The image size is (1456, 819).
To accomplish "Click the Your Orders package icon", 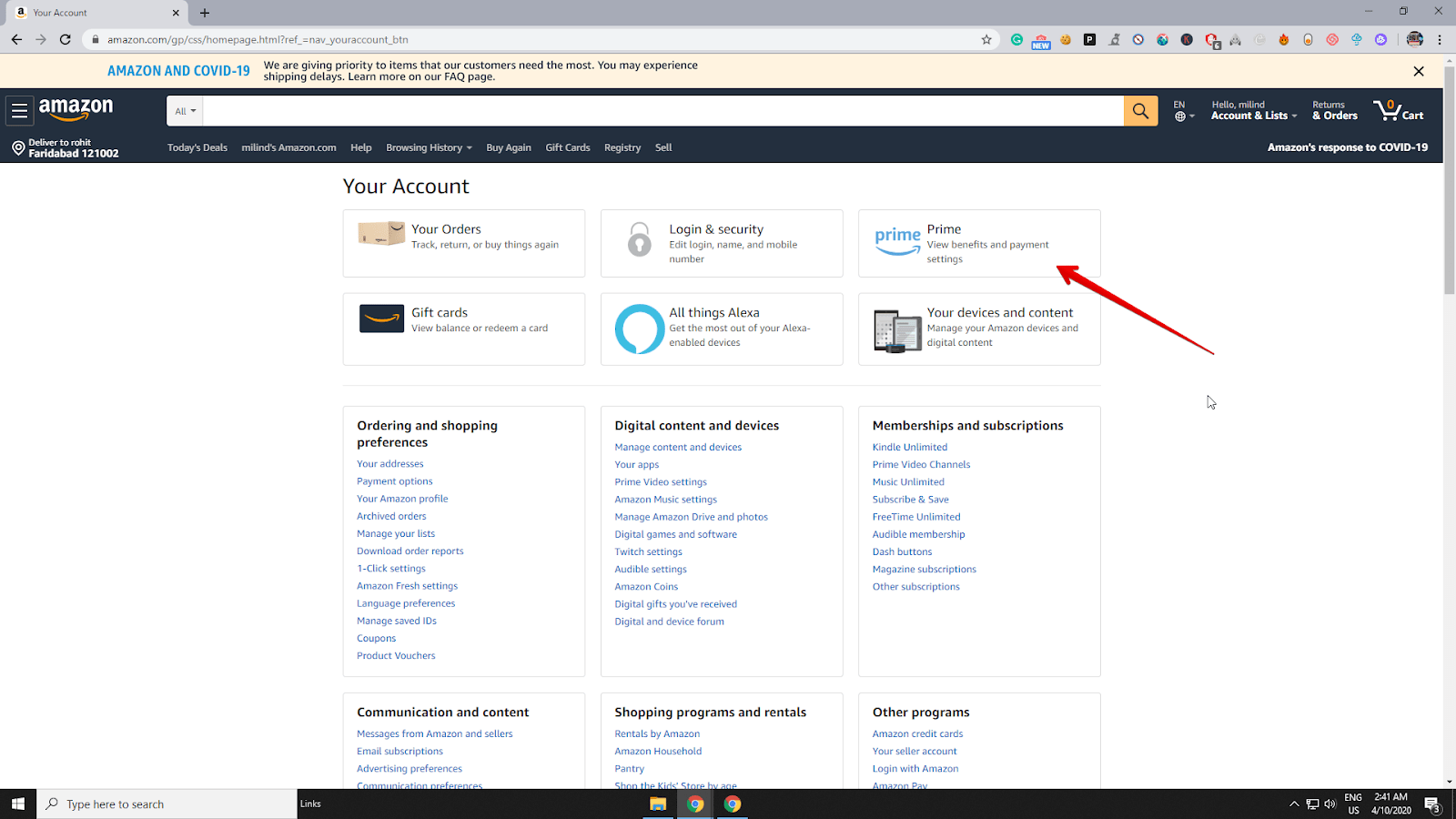I will [380, 234].
